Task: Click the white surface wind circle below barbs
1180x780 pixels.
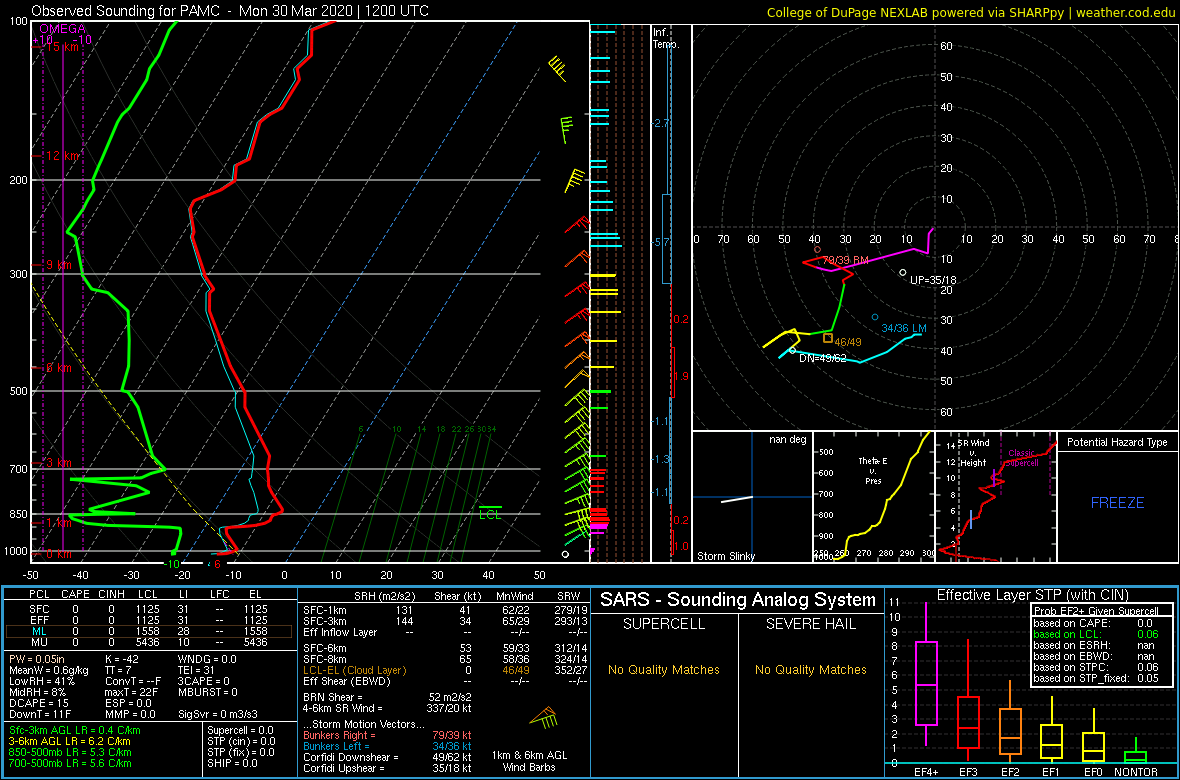Action: point(565,554)
